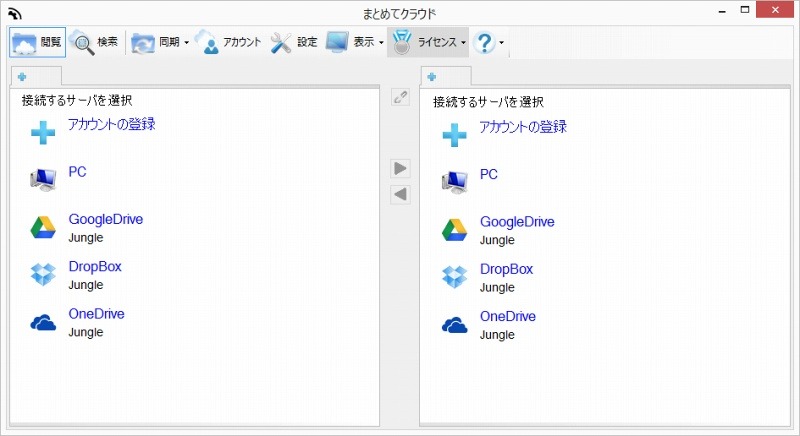The image size is (800, 436).
Task: Open DropBox link in left pane
Action: (95, 267)
